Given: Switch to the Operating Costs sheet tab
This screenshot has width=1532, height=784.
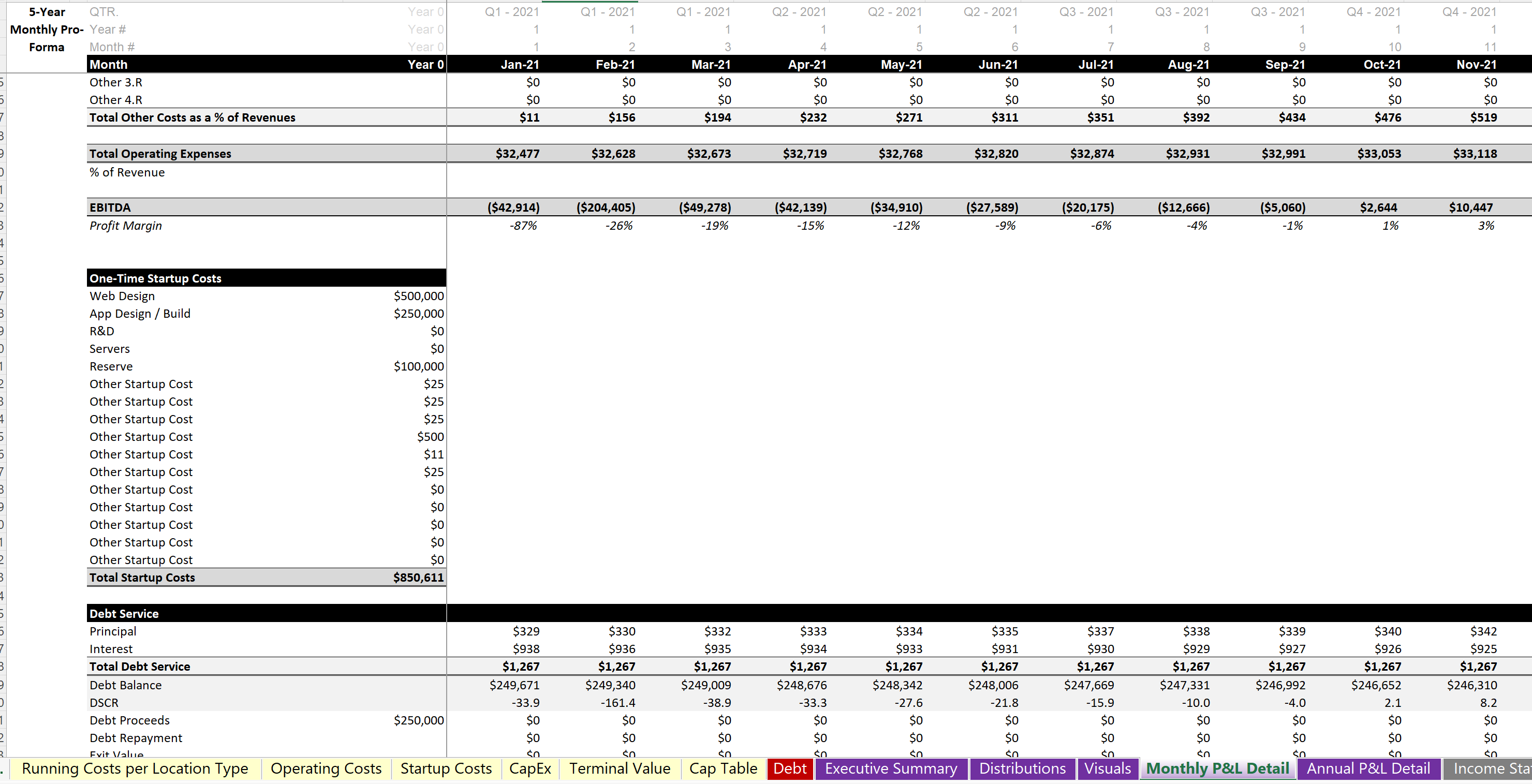Looking at the screenshot, I should coord(326,768).
